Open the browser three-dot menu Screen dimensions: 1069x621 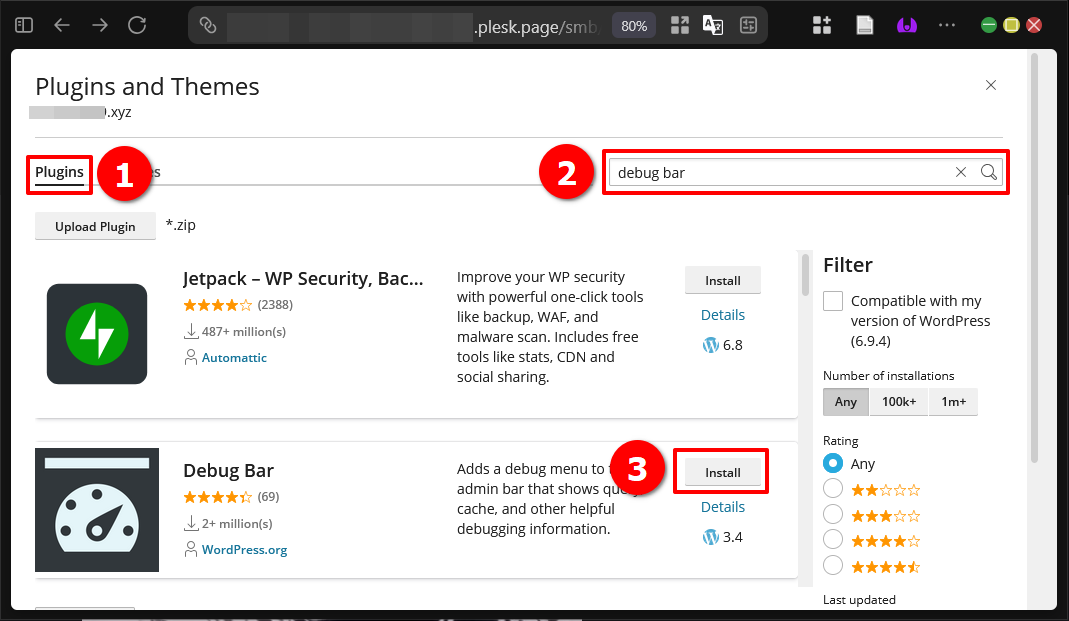947,25
